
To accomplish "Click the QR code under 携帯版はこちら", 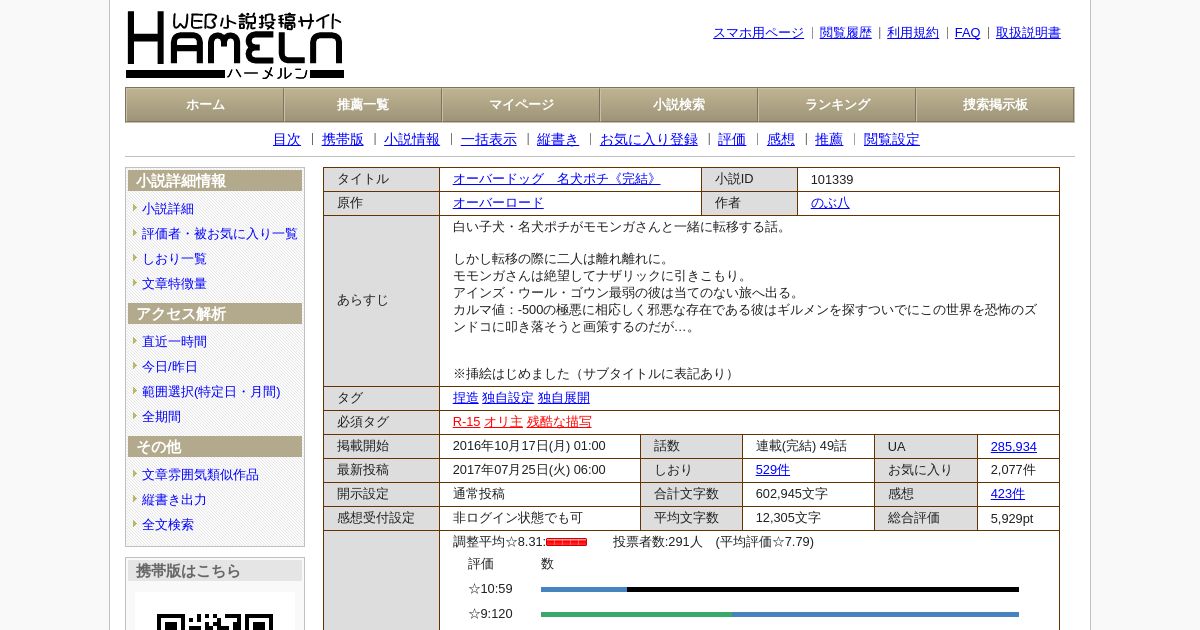I will tap(215, 612).
